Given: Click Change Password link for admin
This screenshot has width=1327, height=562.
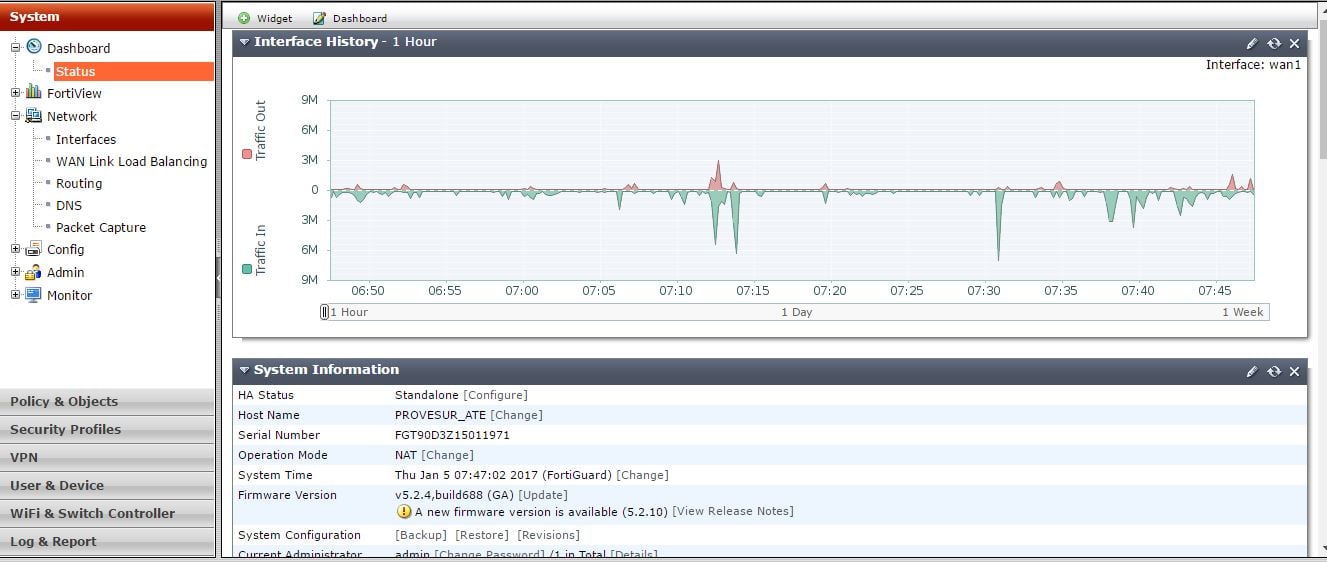Looking at the screenshot, I should tap(490, 555).
